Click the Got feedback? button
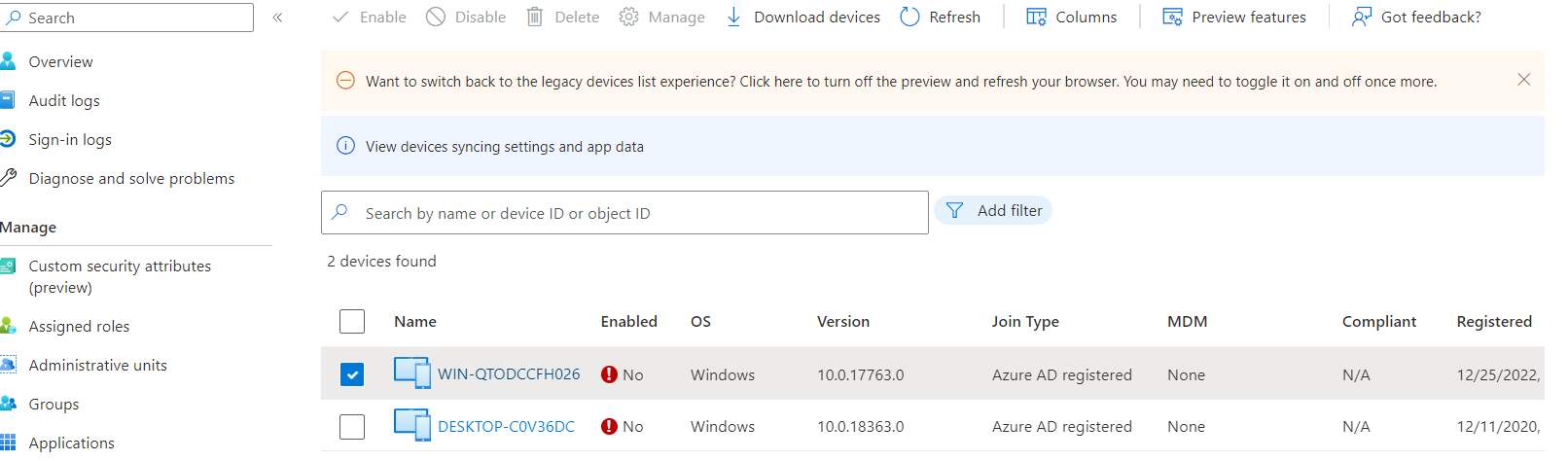 [1416, 17]
